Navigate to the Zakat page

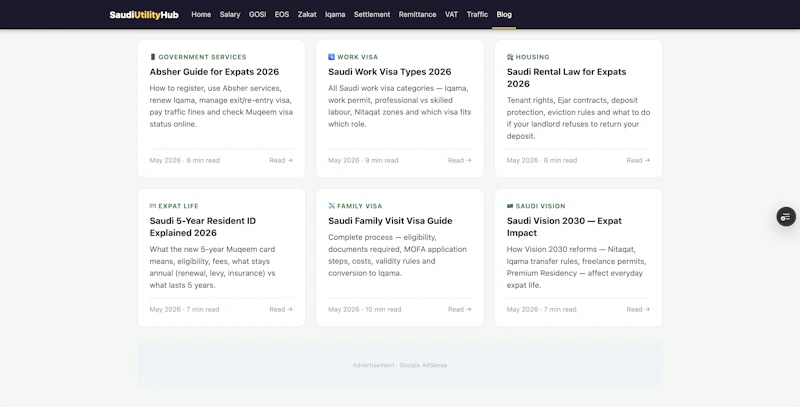pos(307,15)
